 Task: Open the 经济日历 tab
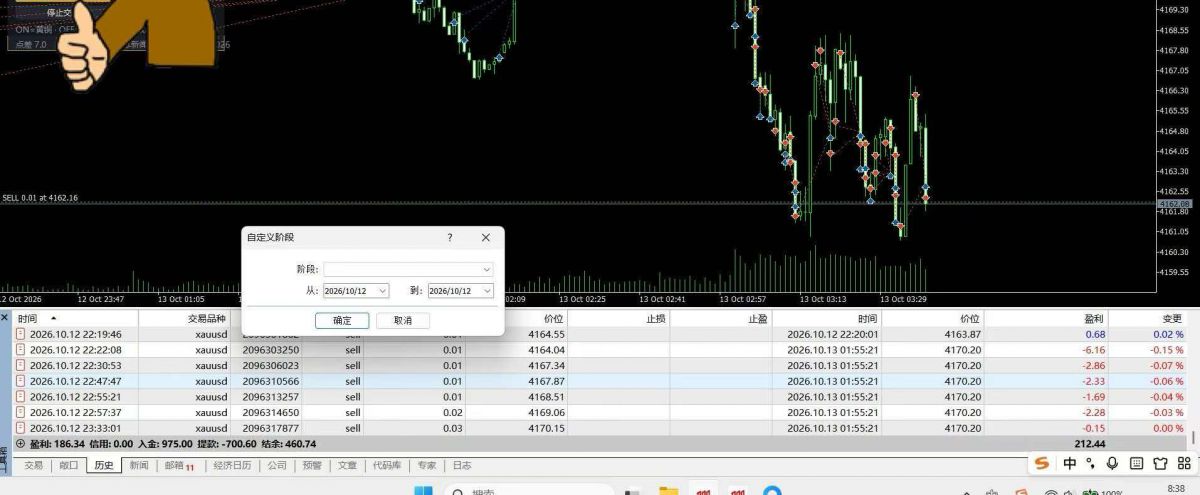click(233, 465)
